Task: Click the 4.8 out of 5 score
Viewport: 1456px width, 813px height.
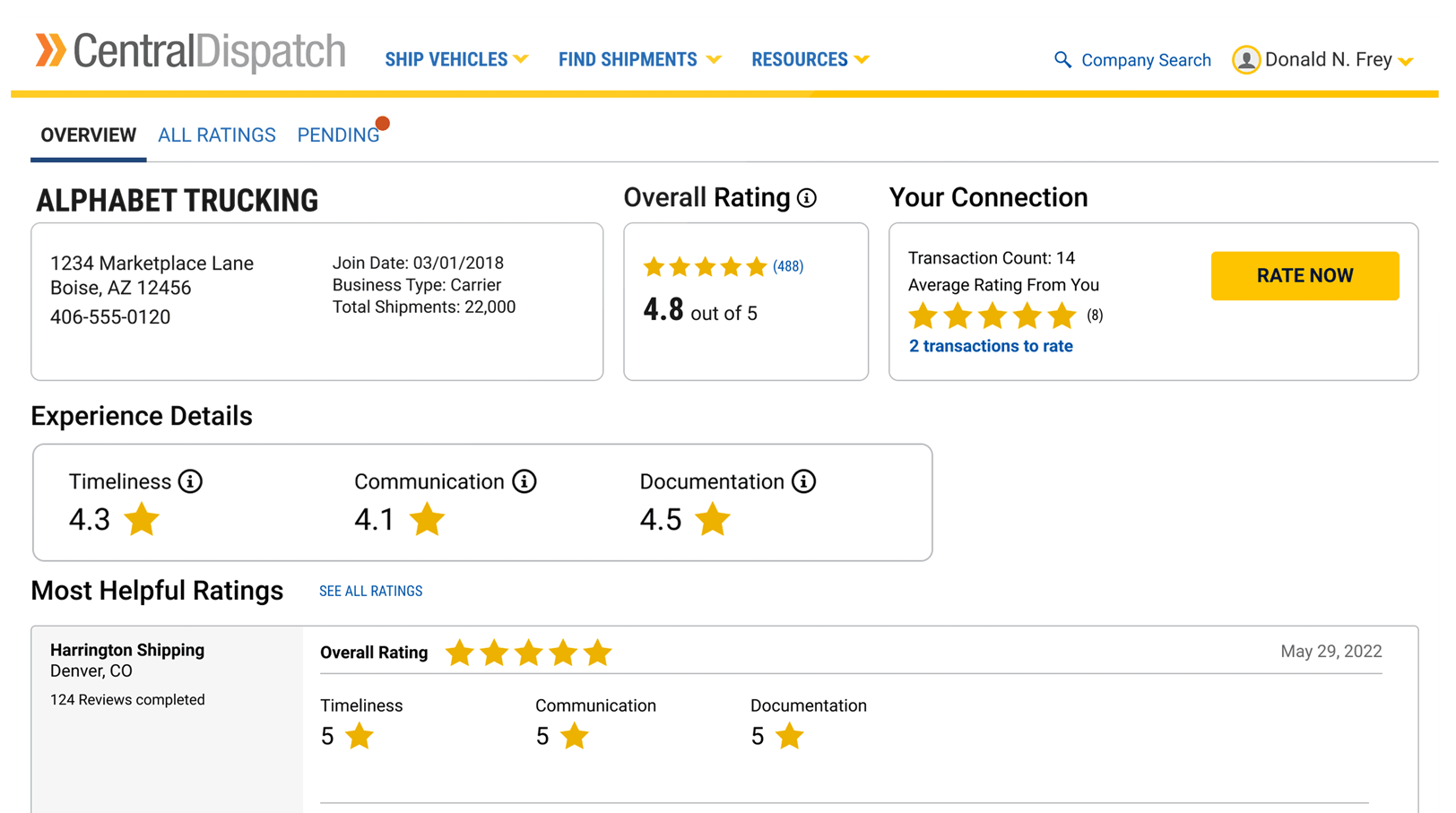Action: (x=700, y=311)
